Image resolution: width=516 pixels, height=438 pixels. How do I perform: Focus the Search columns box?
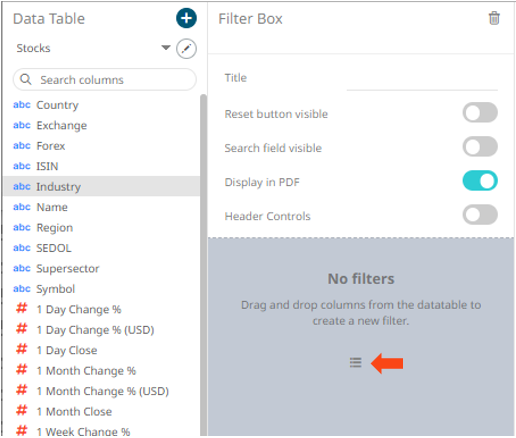pyautogui.click(x=105, y=80)
